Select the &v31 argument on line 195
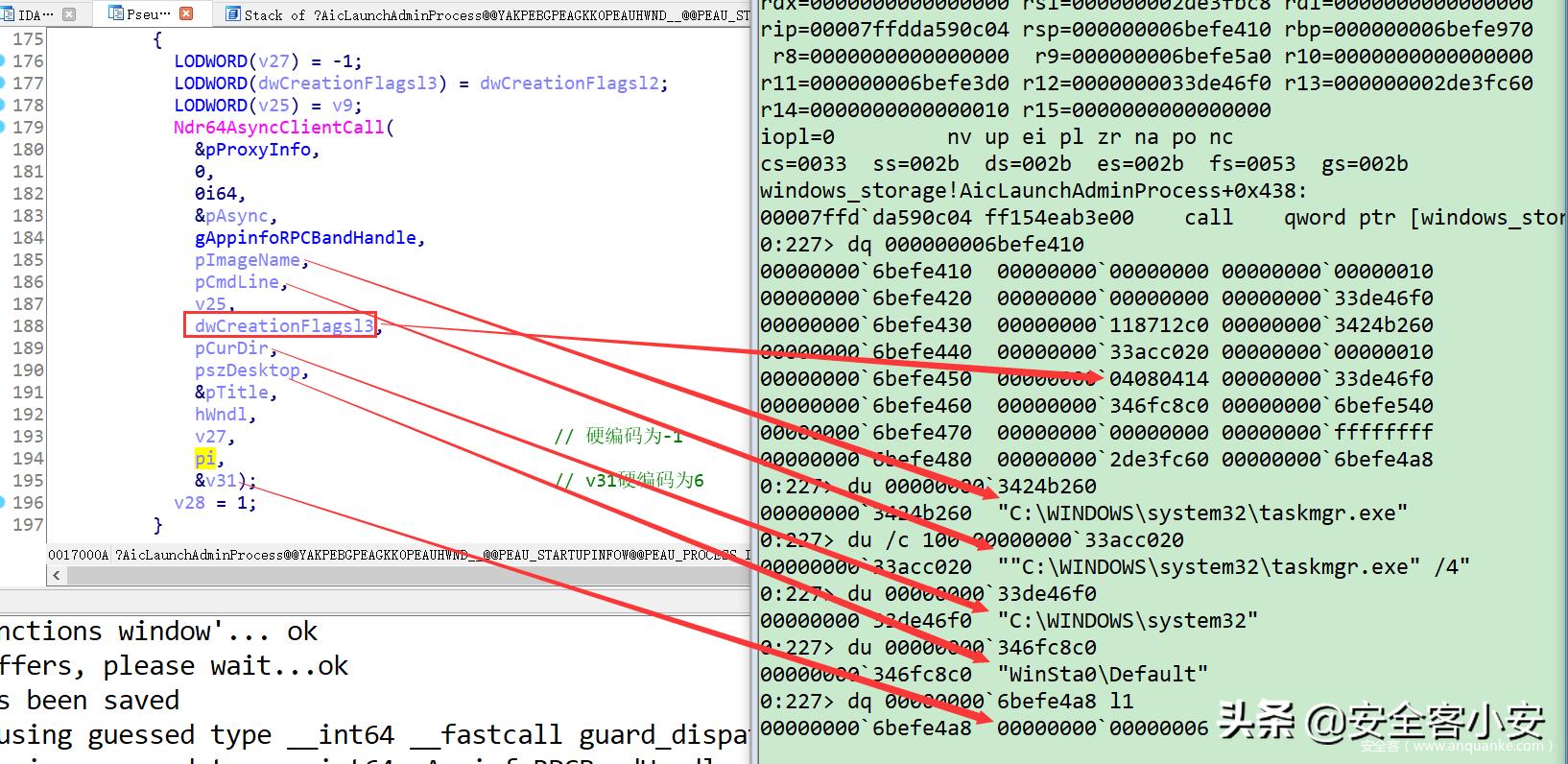This screenshot has height=764, width=1568. [215, 481]
